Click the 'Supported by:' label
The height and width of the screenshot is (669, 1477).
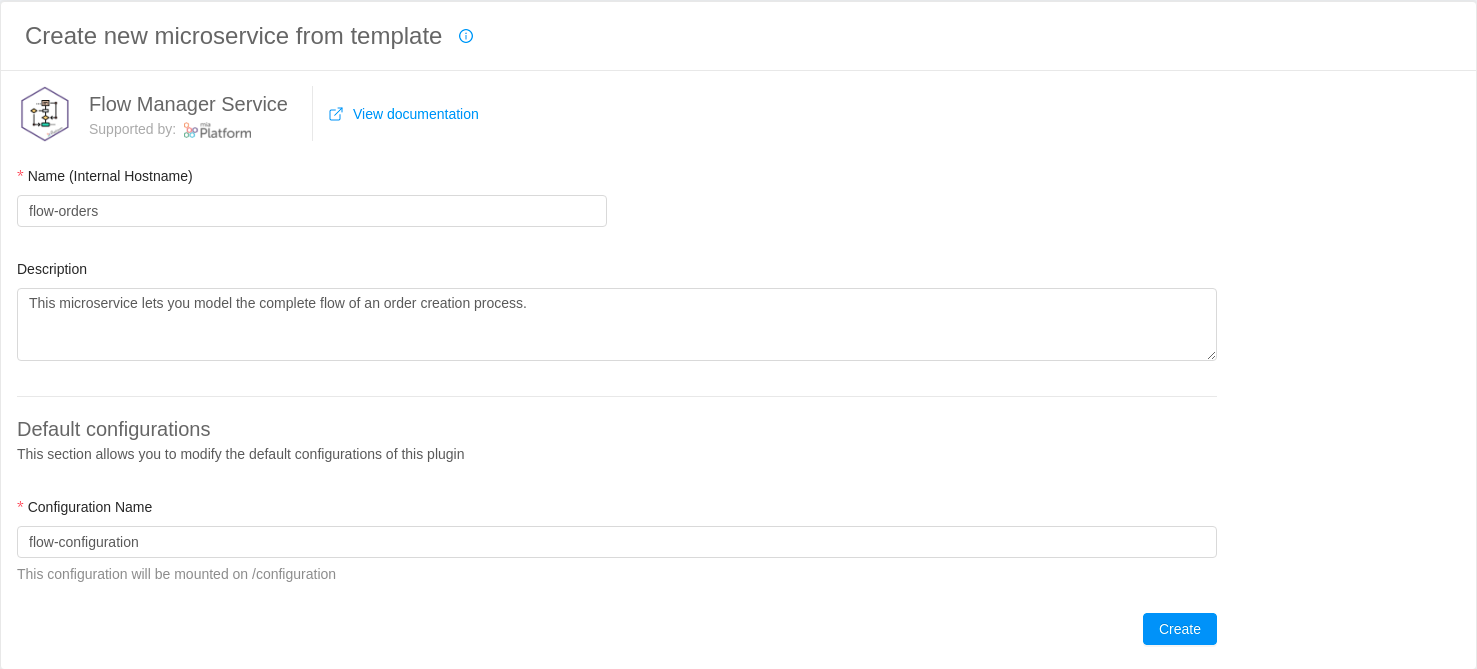tap(132, 129)
